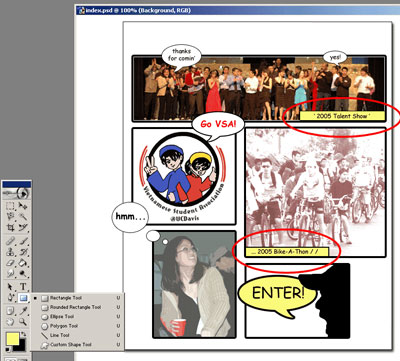Screen dimensions: 400x361
Task: Click the sepia bike-a-thon photo
Action: pyautogui.click(x=315, y=192)
